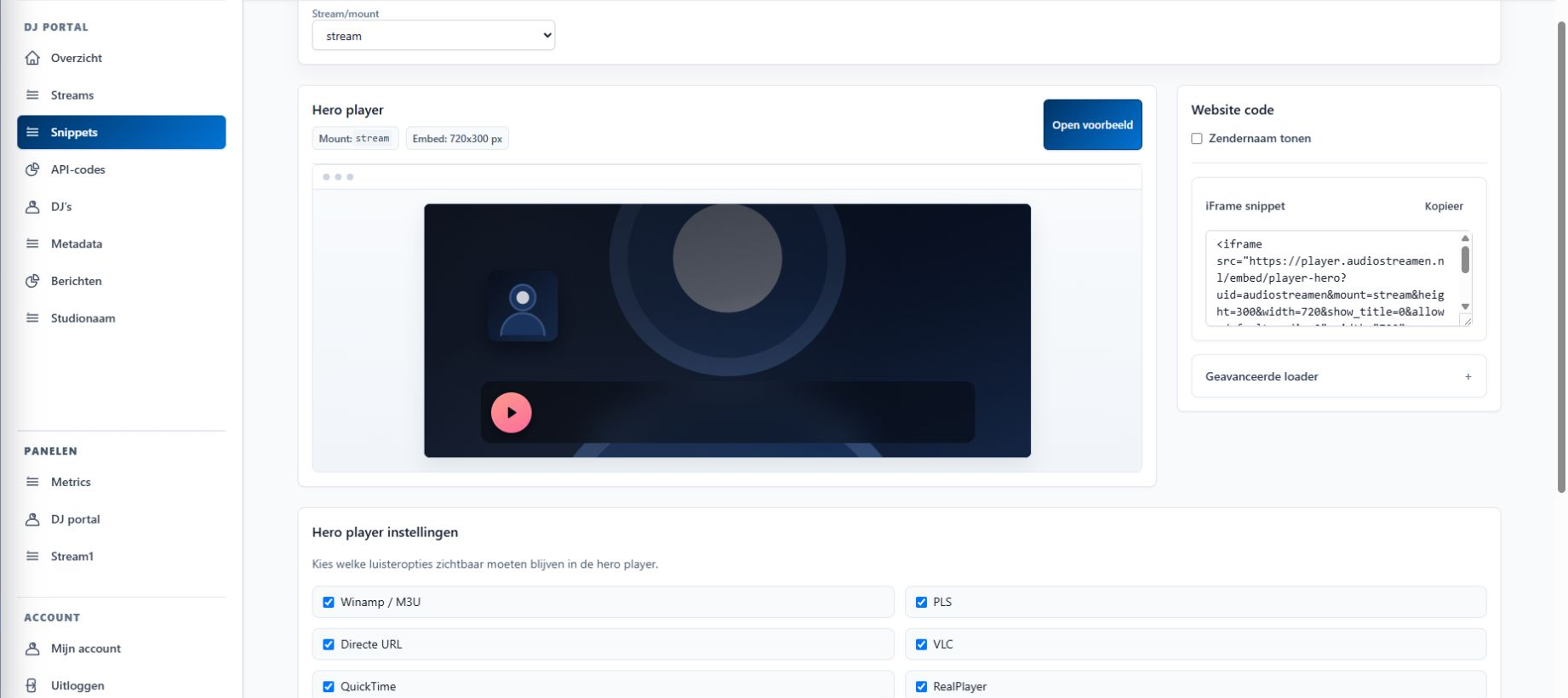The image size is (1568, 698).
Task: Click the Streams list icon
Action: [x=32, y=95]
